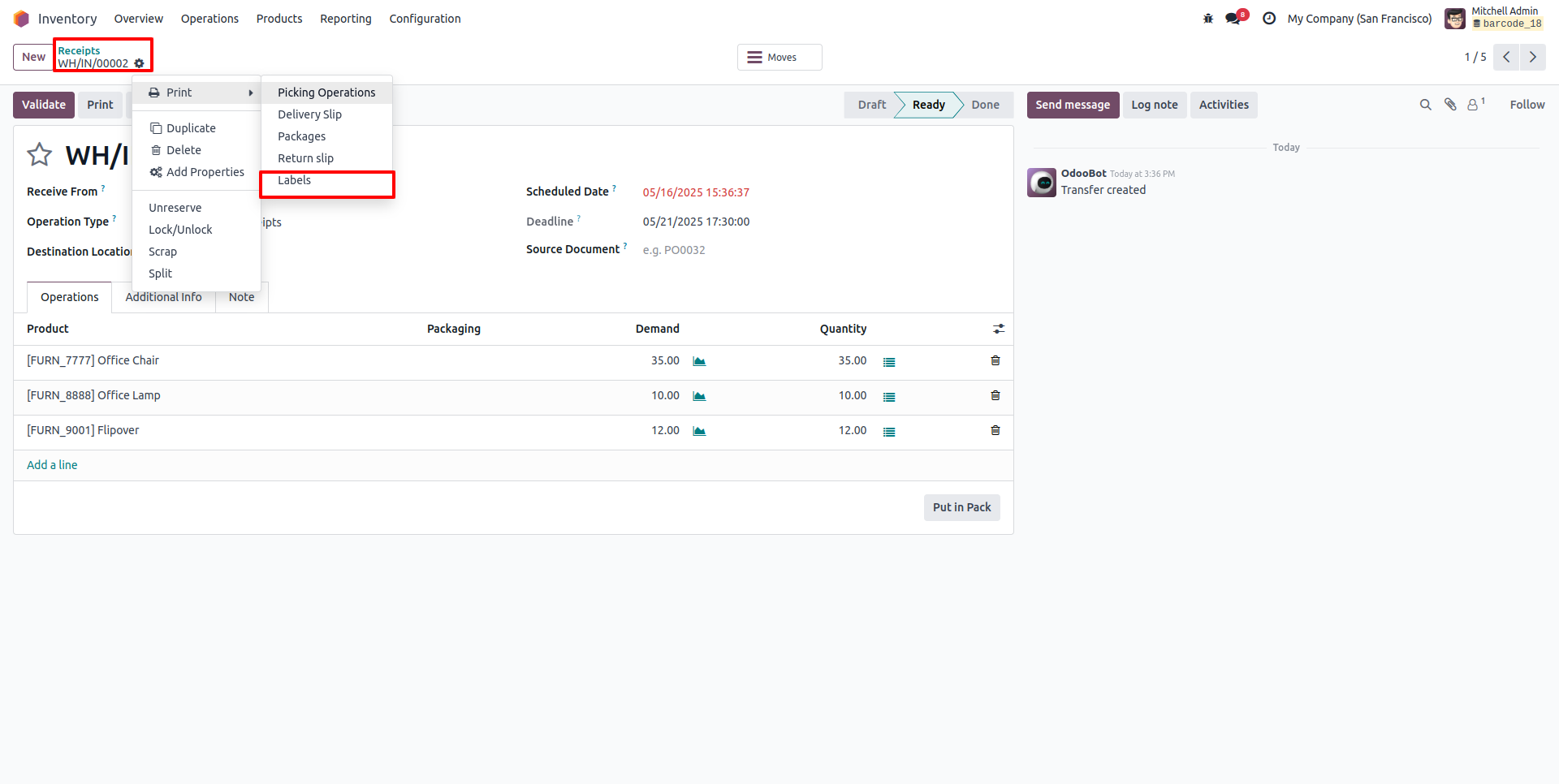Screen dimensions: 1559x784
Task: Delete the Office Chair line
Action: coord(995,360)
